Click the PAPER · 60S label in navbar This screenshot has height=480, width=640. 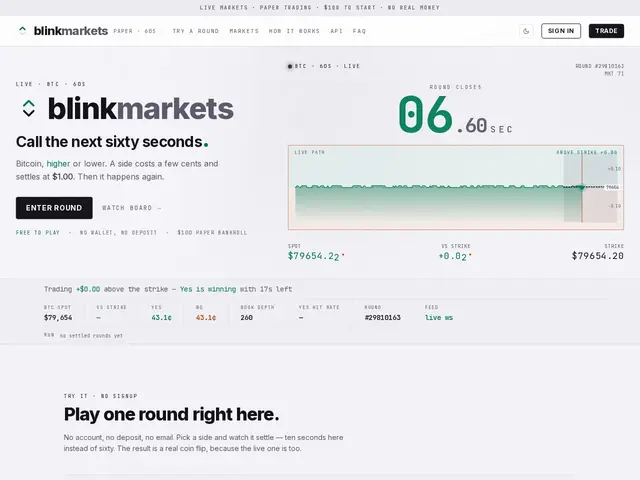click(x=135, y=31)
